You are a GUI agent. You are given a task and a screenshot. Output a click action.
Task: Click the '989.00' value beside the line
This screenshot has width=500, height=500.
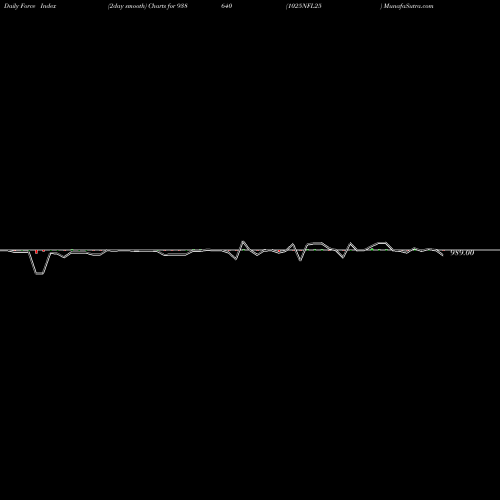point(462,253)
